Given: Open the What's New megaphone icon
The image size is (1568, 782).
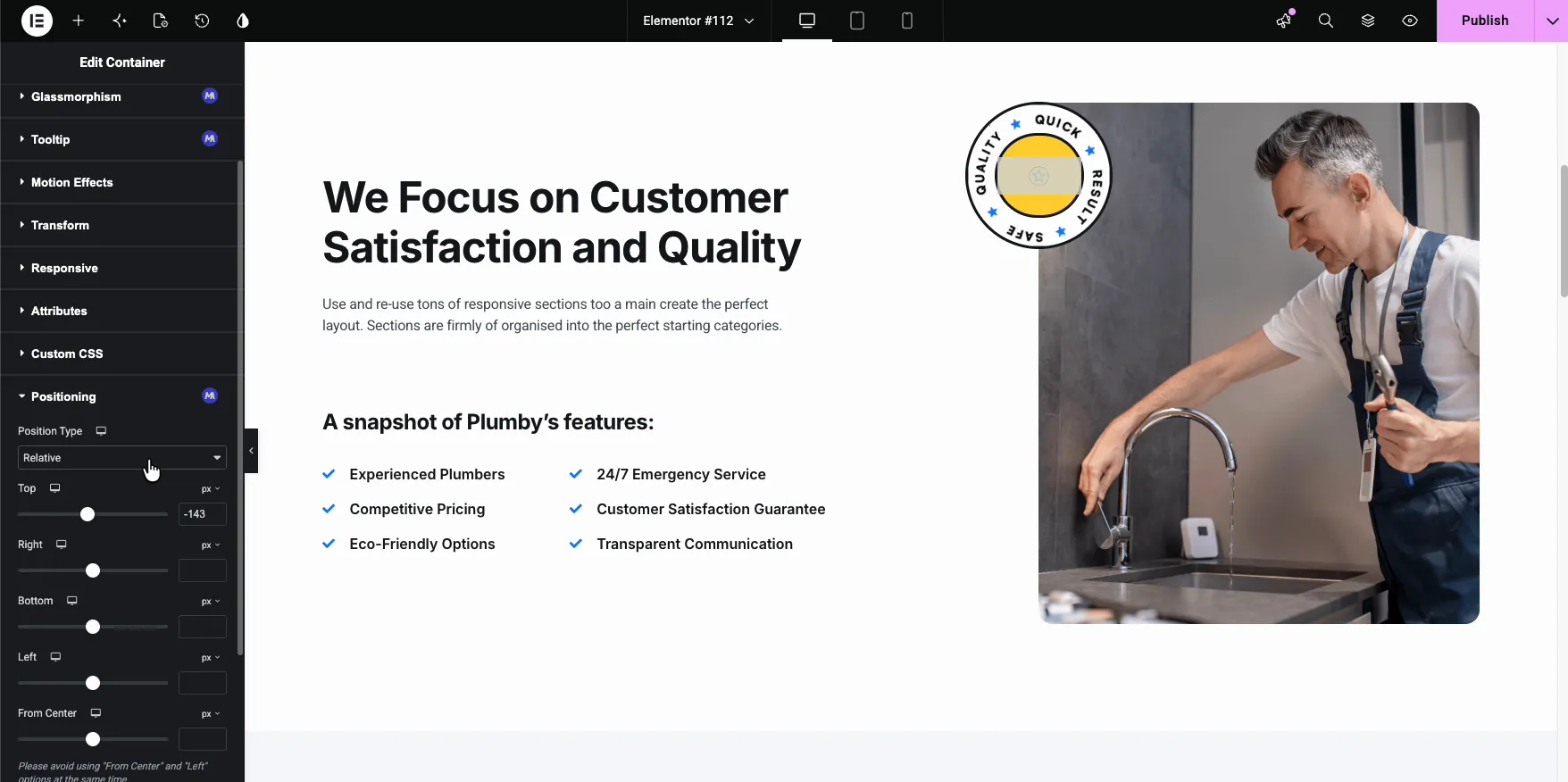Looking at the screenshot, I should 1284,21.
